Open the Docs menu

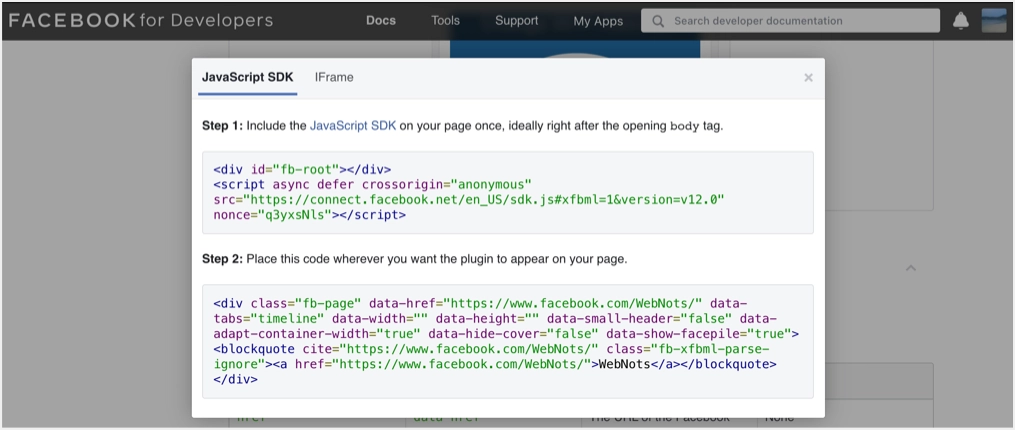pyautogui.click(x=381, y=21)
